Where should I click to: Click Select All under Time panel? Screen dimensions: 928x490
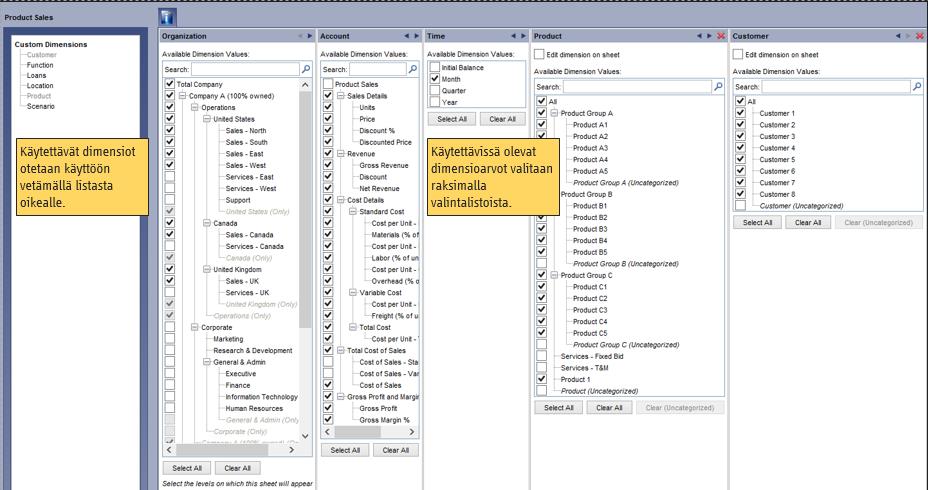pos(452,119)
